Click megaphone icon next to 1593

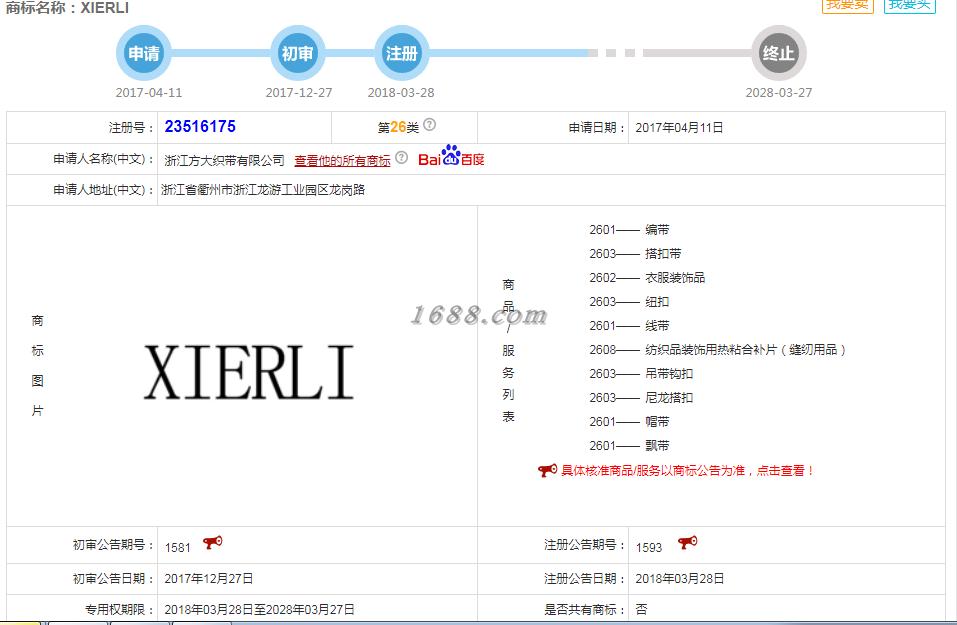click(687, 542)
